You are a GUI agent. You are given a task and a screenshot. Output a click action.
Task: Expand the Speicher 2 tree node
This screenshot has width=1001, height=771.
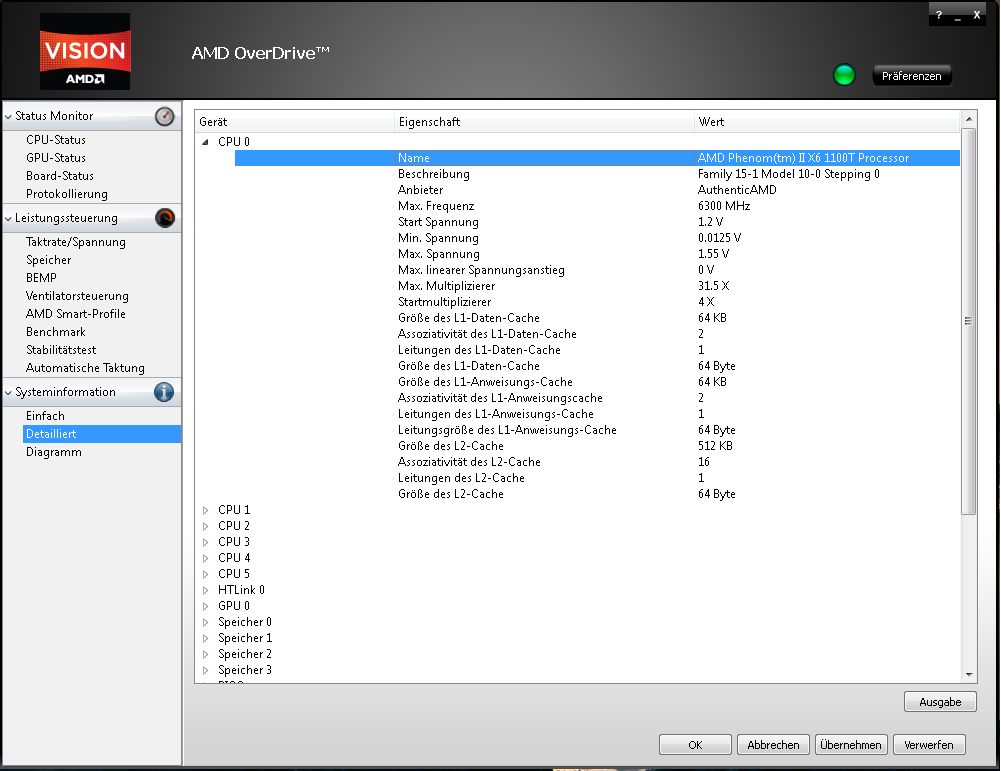pyautogui.click(x=206, y=654)
